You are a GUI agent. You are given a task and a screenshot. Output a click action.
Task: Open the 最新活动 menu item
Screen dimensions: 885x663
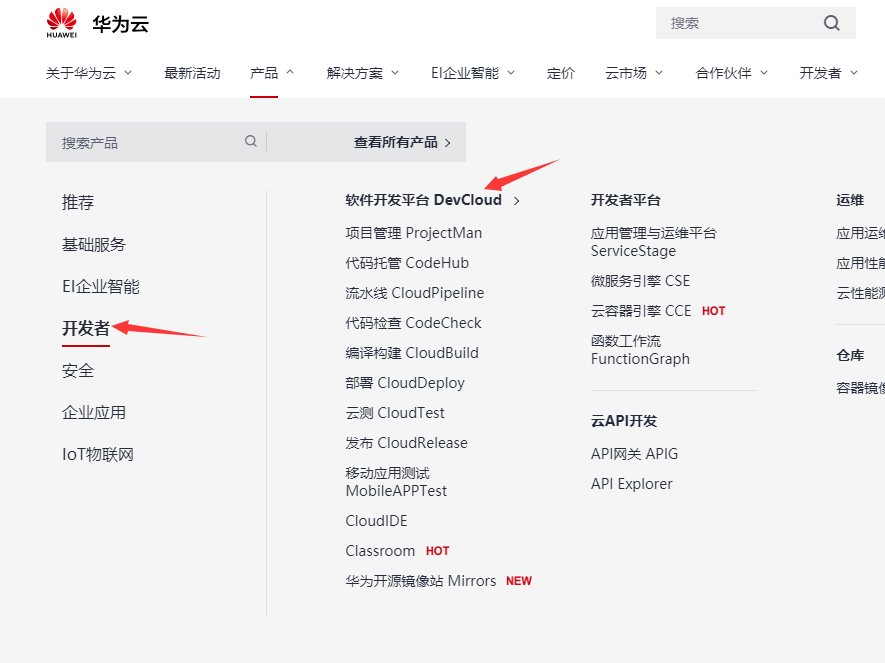[192, 73]
